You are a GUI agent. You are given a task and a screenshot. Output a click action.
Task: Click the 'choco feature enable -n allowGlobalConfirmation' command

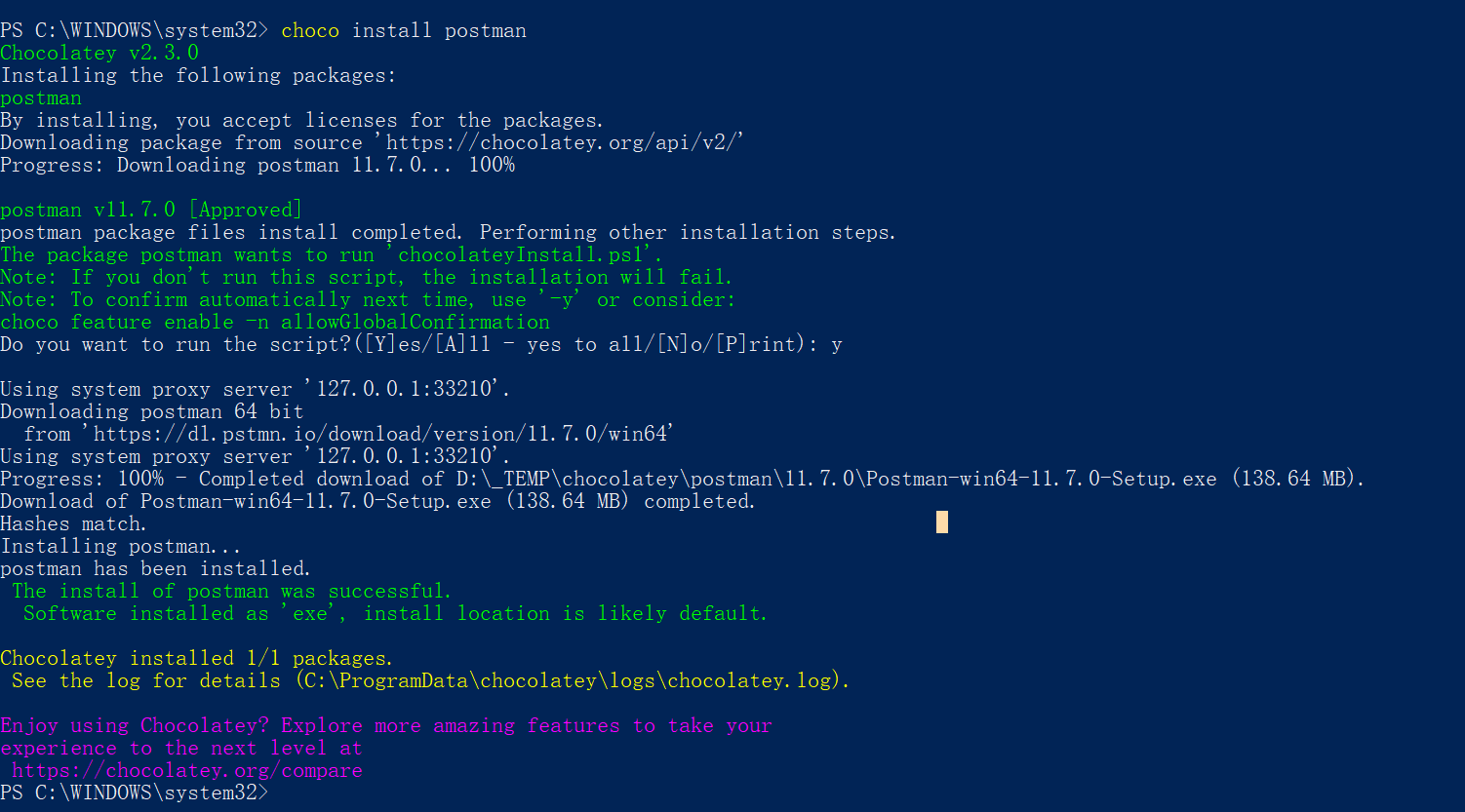point(275,322)
